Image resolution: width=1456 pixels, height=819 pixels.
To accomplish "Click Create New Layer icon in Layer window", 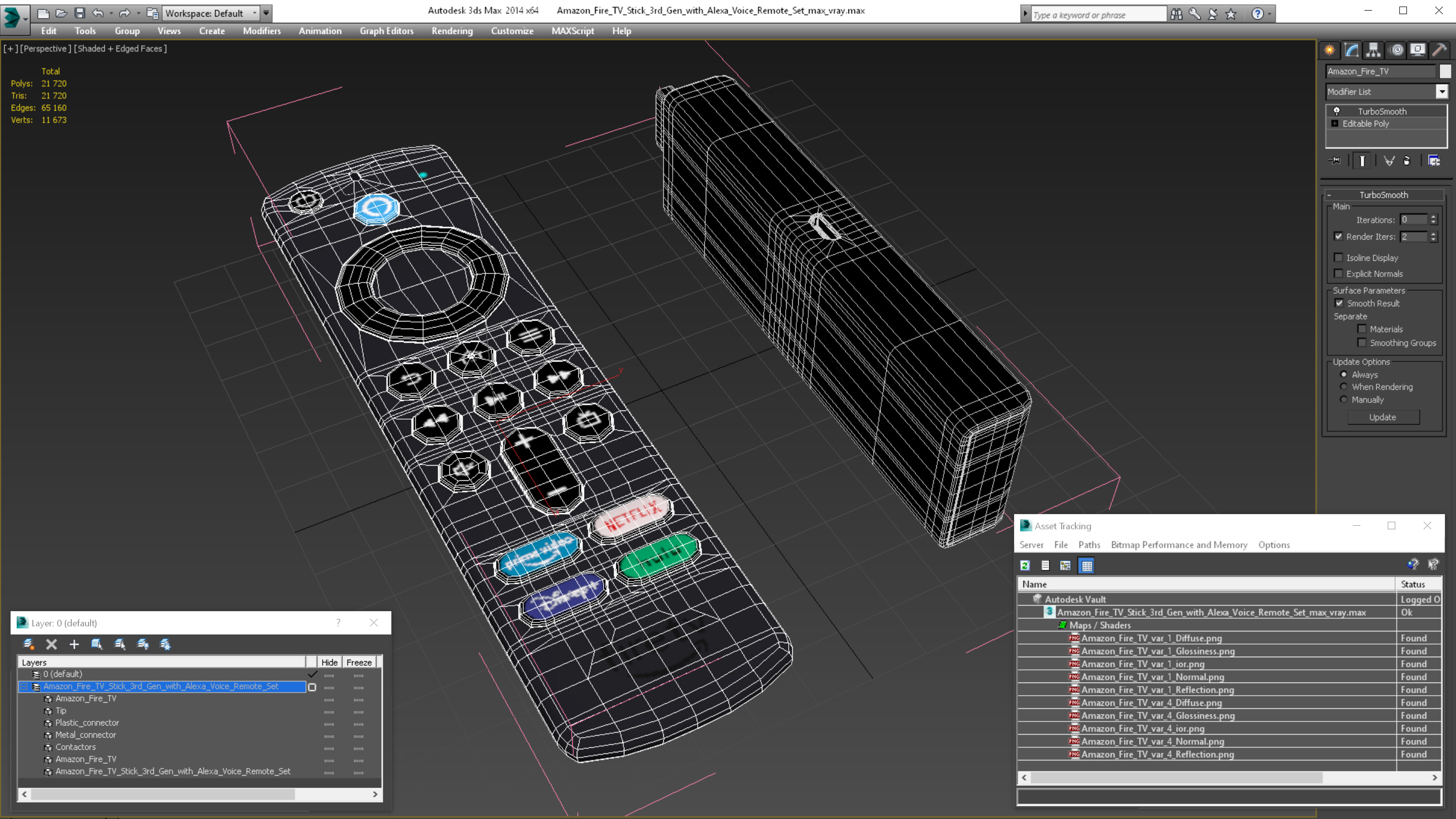I will pos(28,645).
